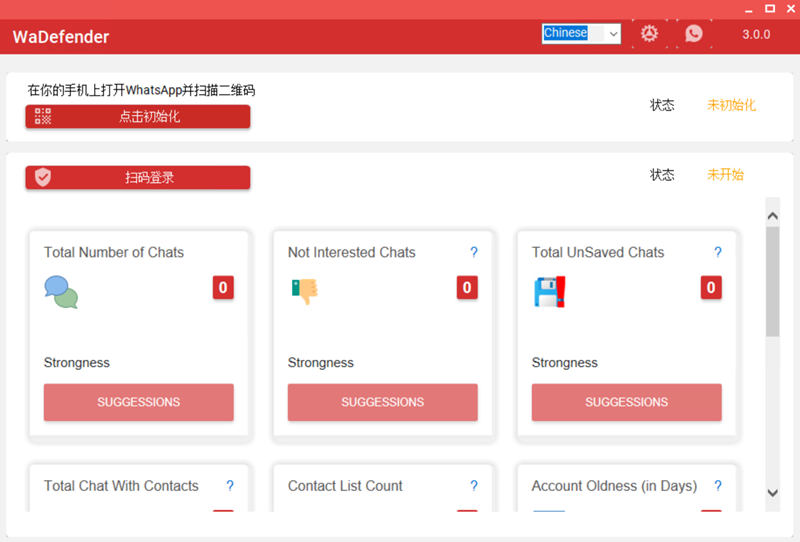This screenshot has height=542, width=800.
Task: Open the settings gear icon
Action: (x=649, y=34)
